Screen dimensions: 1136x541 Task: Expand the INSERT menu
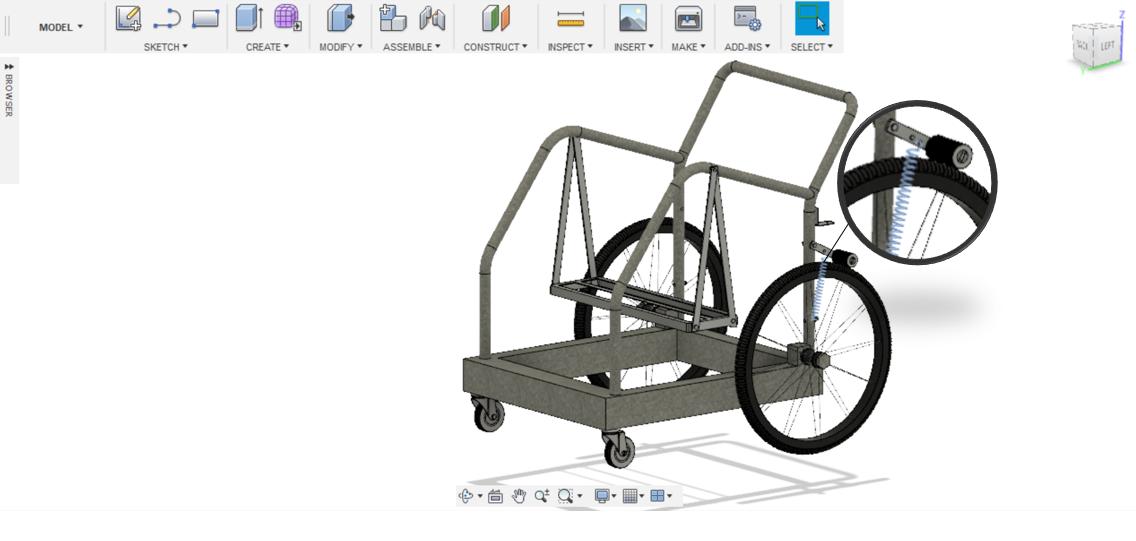pyautogui.click(x=633, y=47)
